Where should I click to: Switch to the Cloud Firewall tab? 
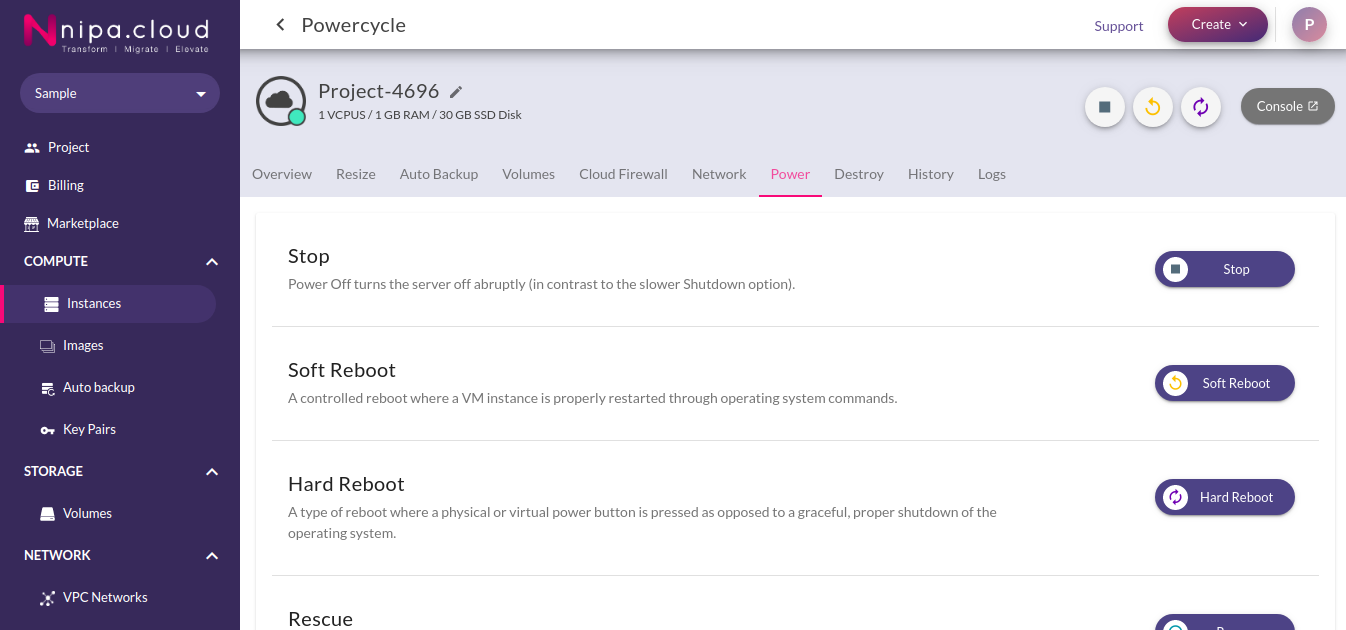[x=623, y=174]
